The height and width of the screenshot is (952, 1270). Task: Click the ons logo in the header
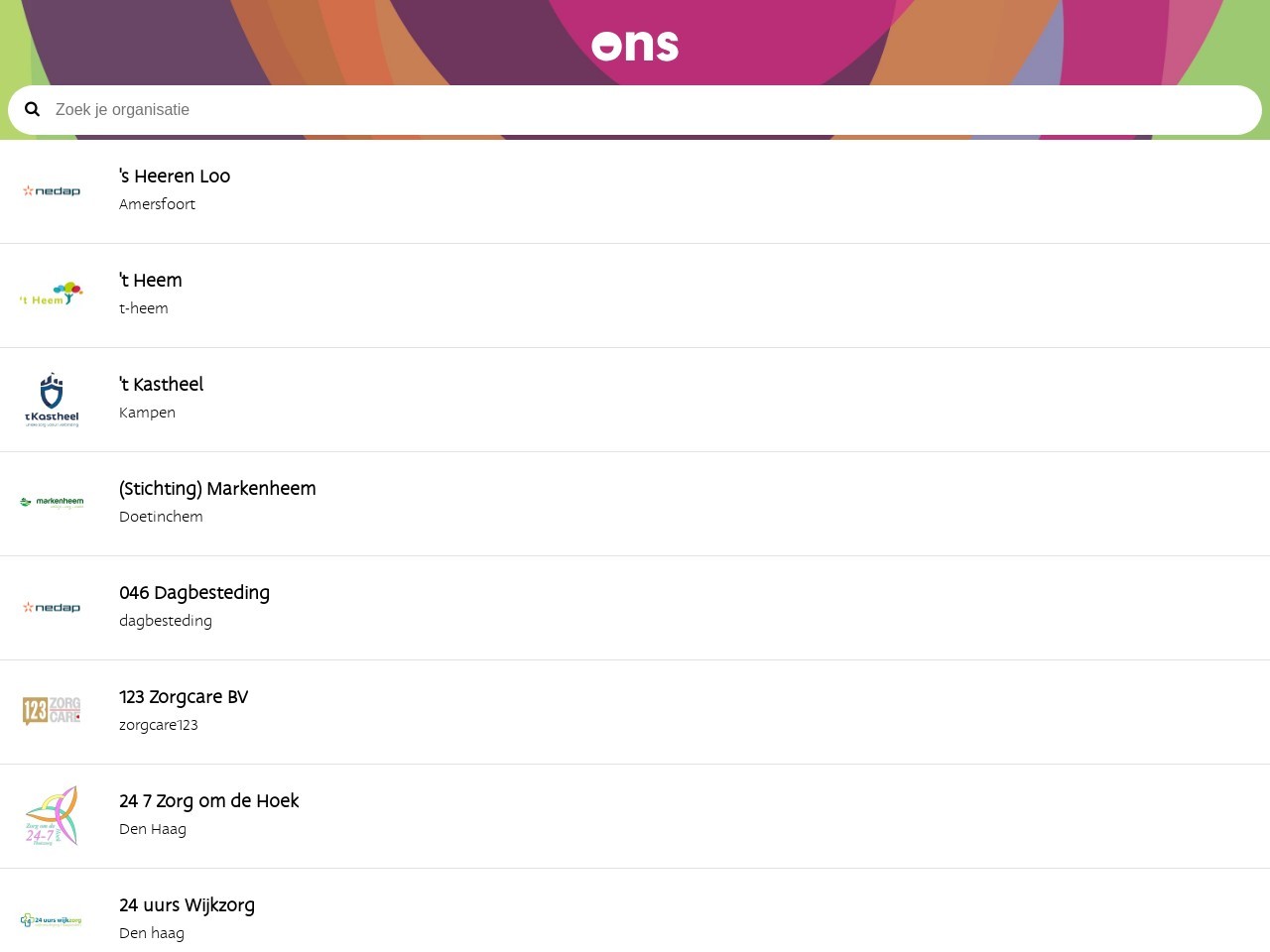click(635, 46)
